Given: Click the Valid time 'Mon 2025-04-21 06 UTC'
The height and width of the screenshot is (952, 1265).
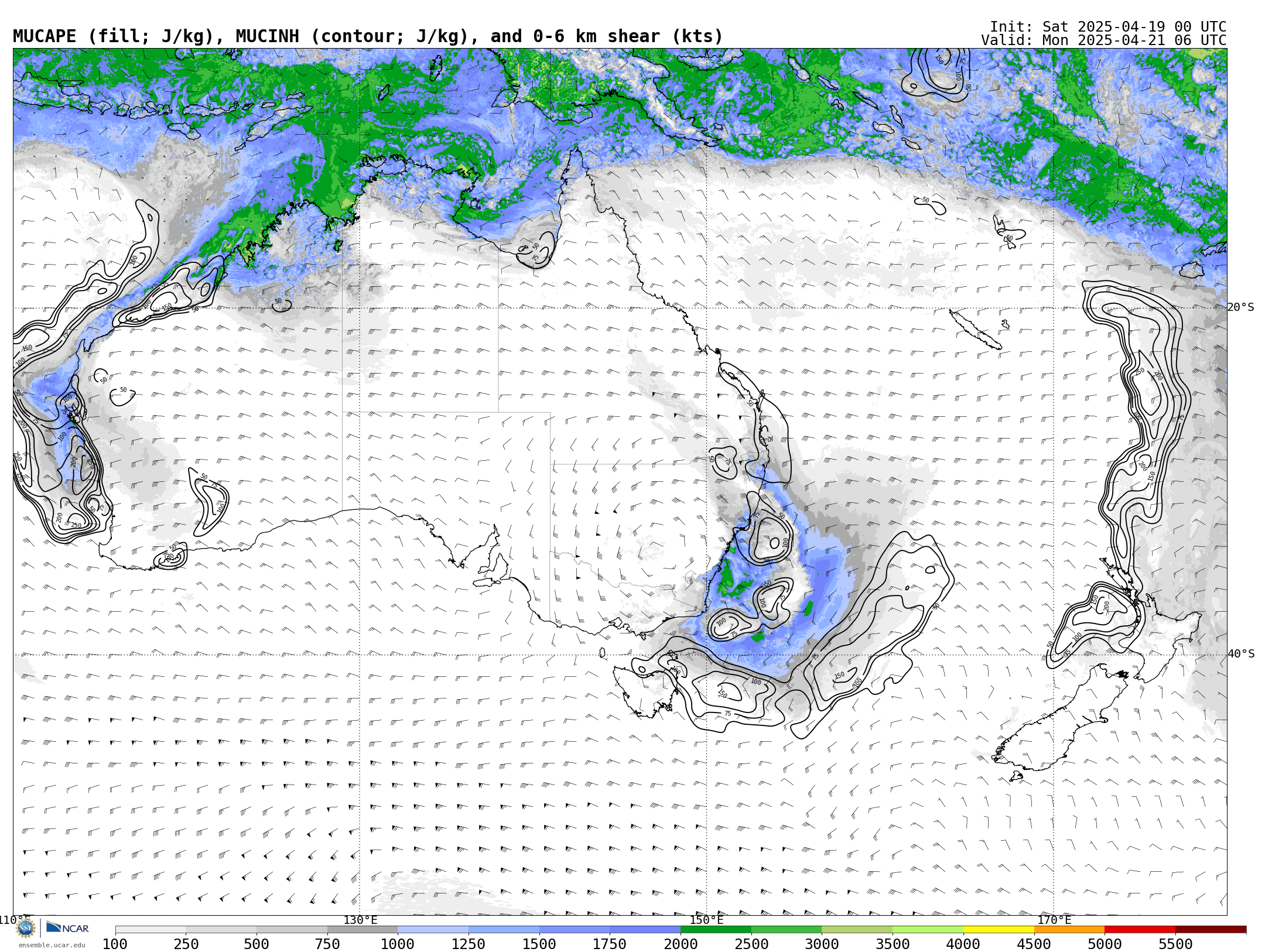Looking at the screenshot, I should pyautogui.click(x=1134, y=40).
